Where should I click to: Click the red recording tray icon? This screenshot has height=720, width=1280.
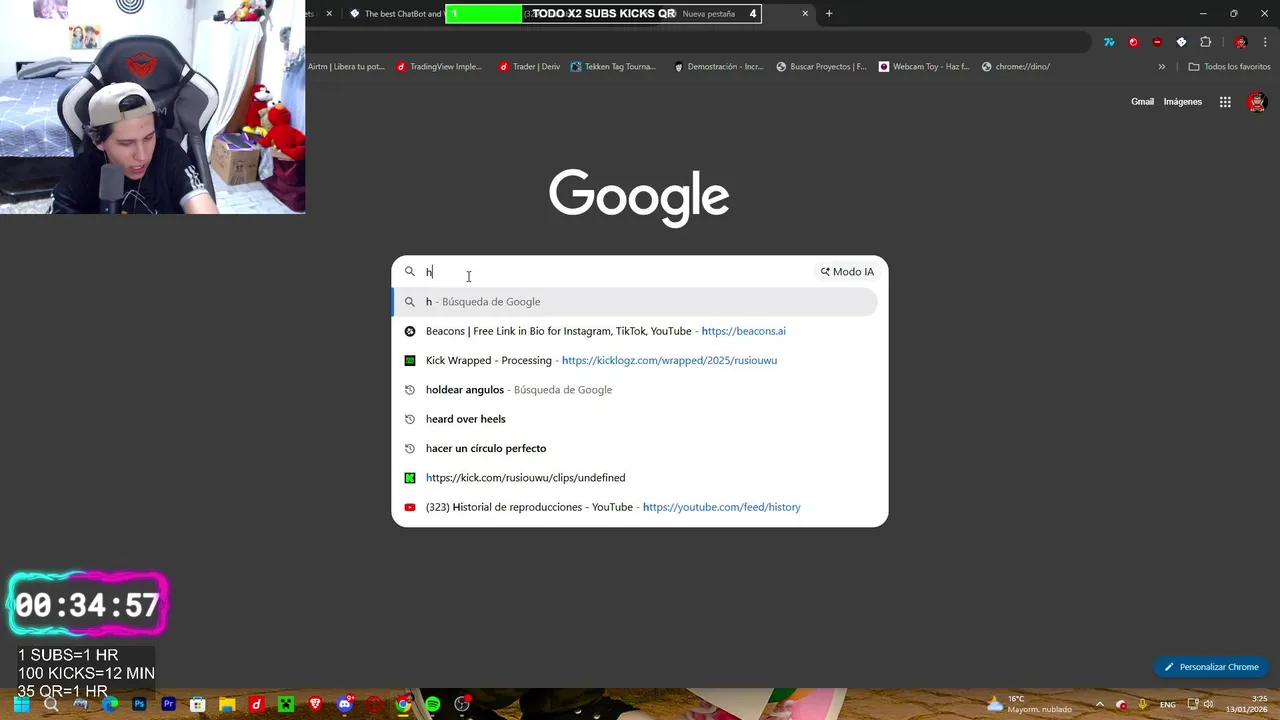[x=1121, y=704]
